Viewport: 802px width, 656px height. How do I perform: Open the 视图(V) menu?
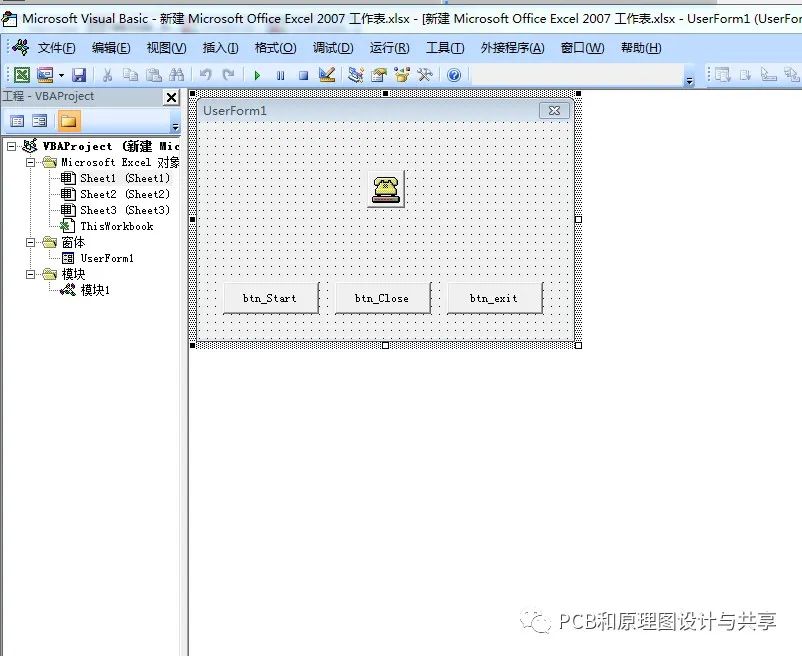pyautogui.click(x=166, y=48)
